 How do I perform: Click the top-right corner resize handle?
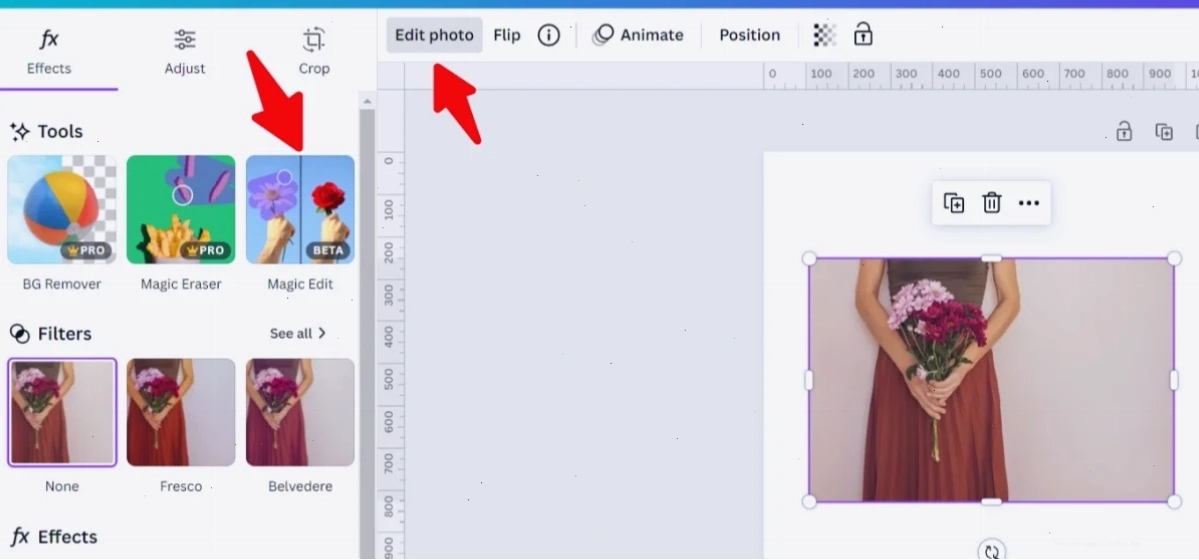1174,259
